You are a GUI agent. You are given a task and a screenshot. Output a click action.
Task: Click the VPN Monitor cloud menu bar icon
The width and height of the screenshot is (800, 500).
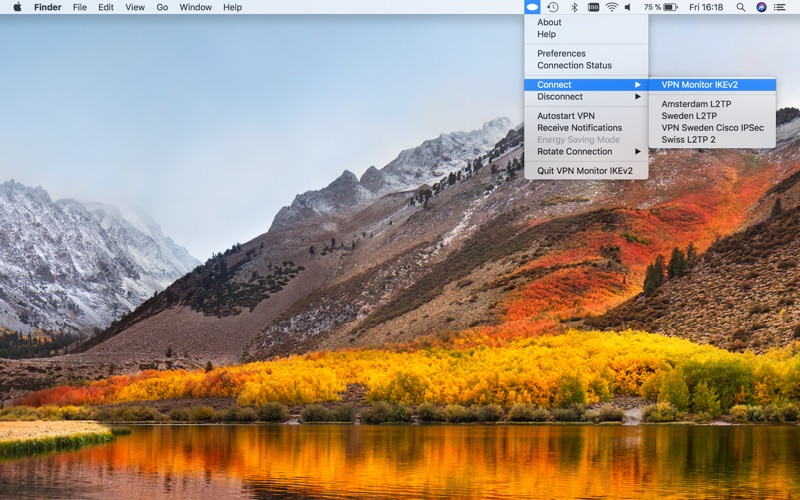click(x=532, y=7)
